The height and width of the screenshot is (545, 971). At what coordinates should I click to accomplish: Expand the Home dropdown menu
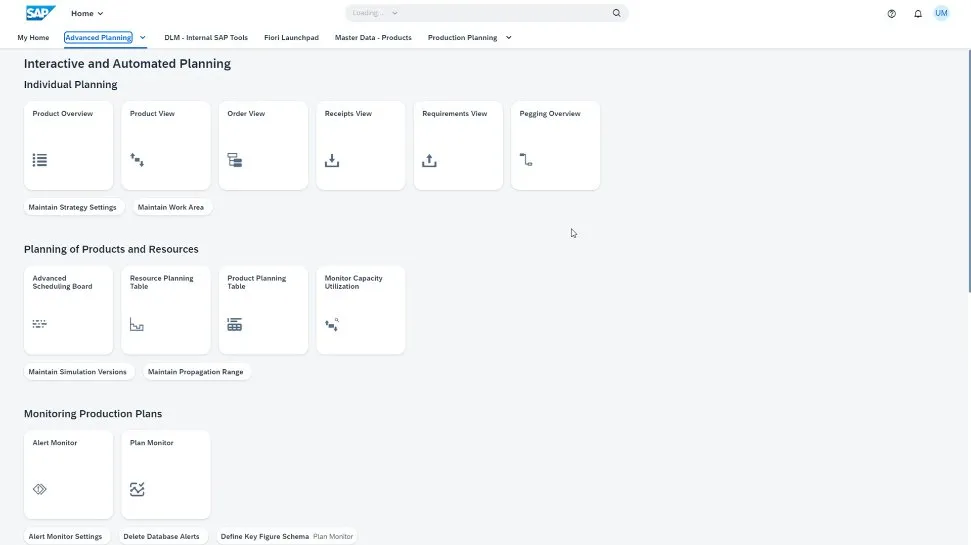pyautogui.click(x=87, y=14)
